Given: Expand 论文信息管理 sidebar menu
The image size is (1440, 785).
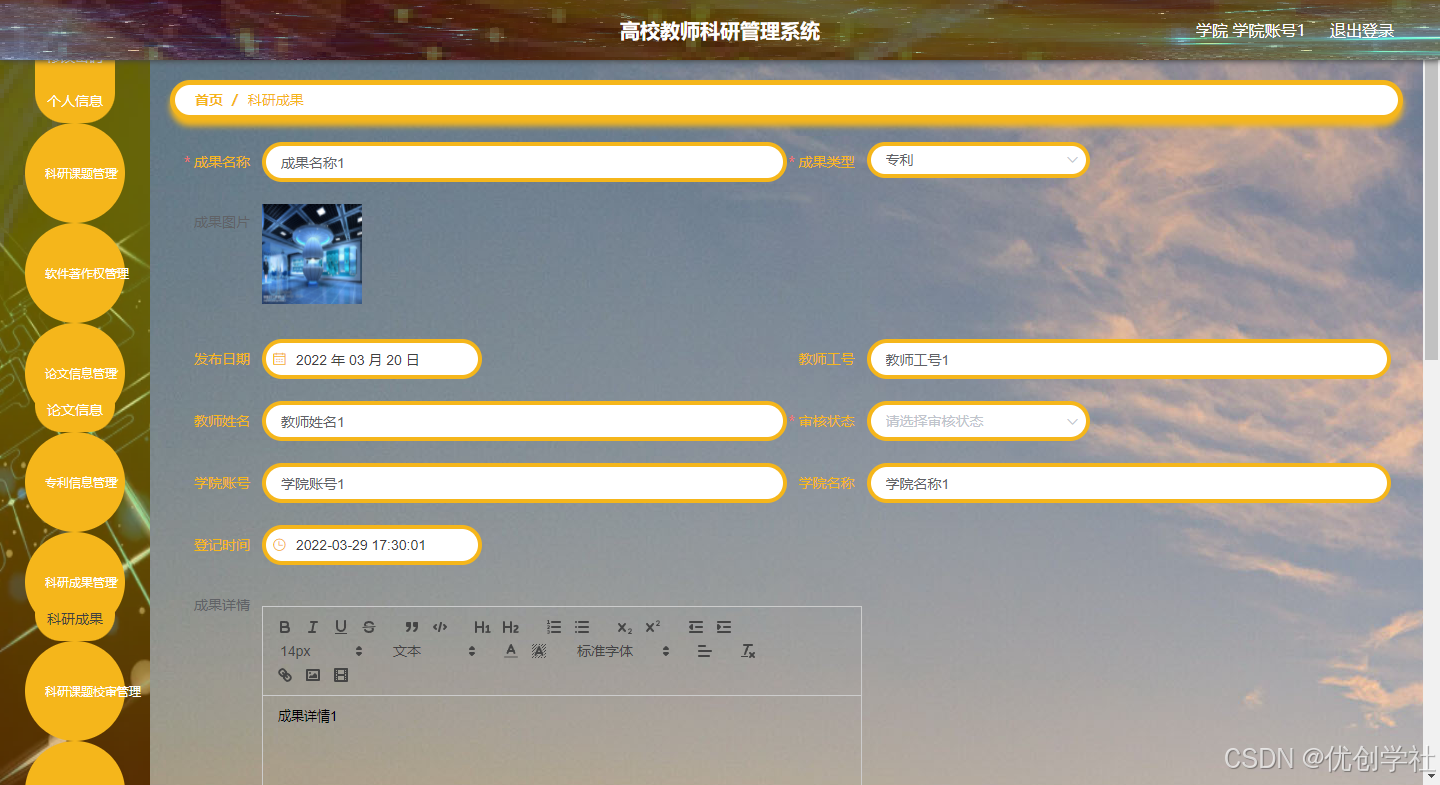Looking at the screenshot, I should (75, 373).
